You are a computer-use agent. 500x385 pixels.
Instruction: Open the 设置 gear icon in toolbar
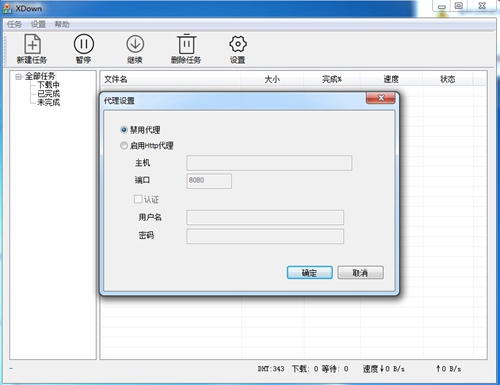click(238, 44)
